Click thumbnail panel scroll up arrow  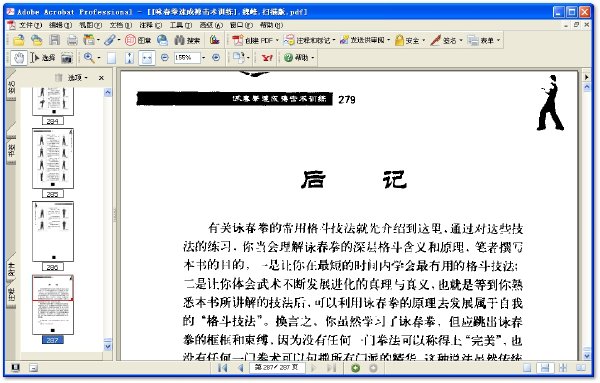pos(108,92)
